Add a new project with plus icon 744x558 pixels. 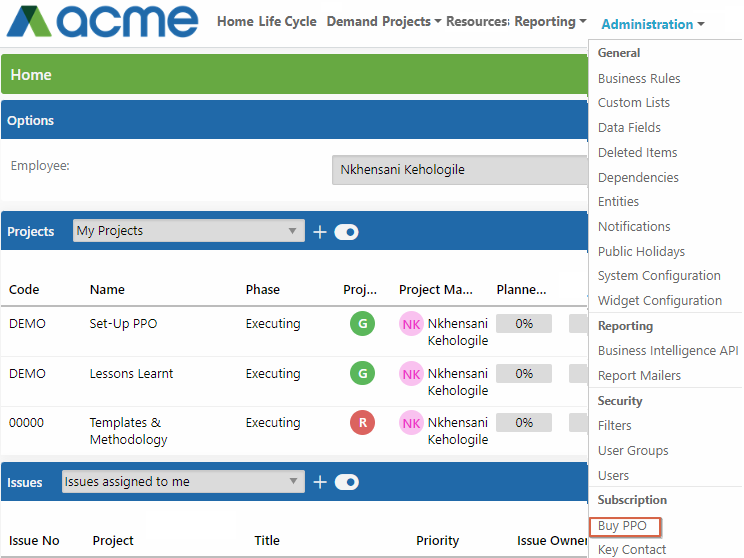click(320, 232)
